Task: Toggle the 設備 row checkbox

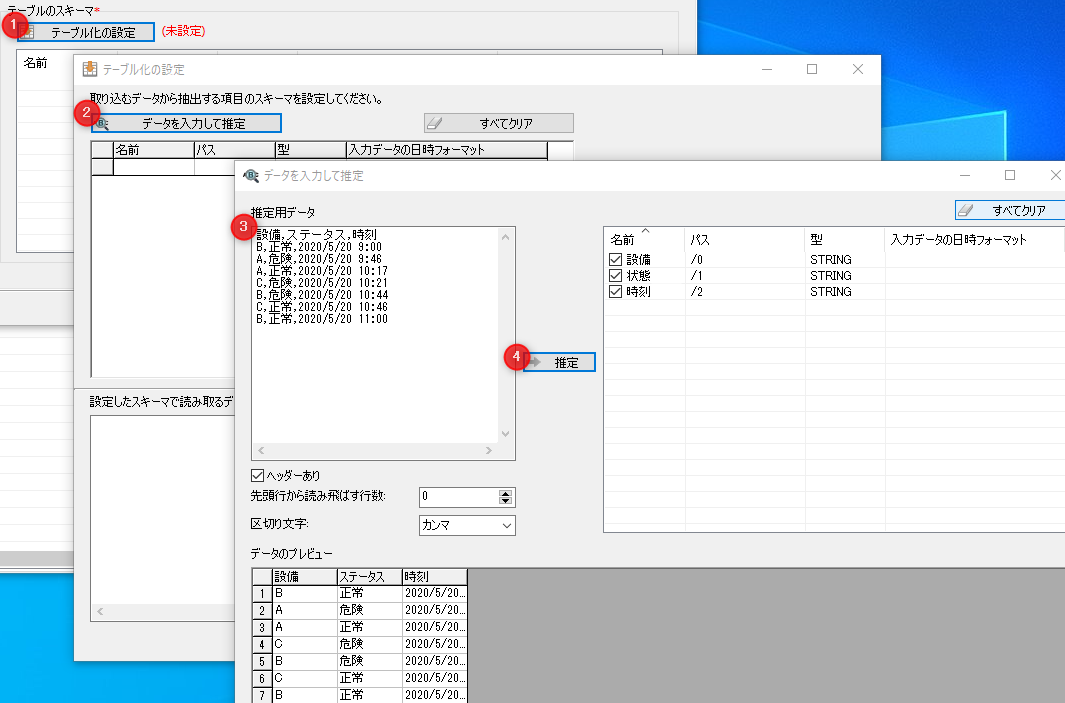Action: 615,259
